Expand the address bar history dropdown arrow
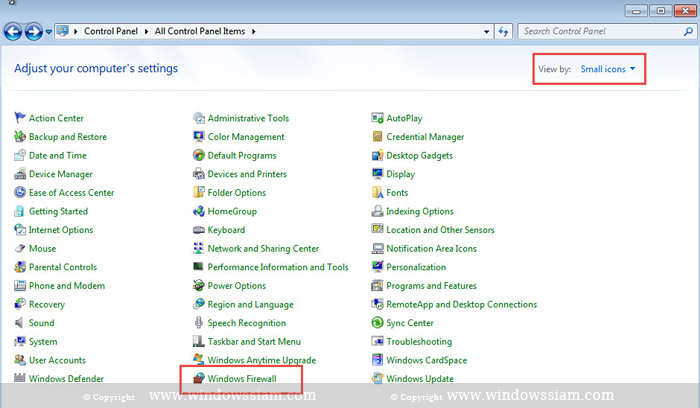 (x=486, y=32)
